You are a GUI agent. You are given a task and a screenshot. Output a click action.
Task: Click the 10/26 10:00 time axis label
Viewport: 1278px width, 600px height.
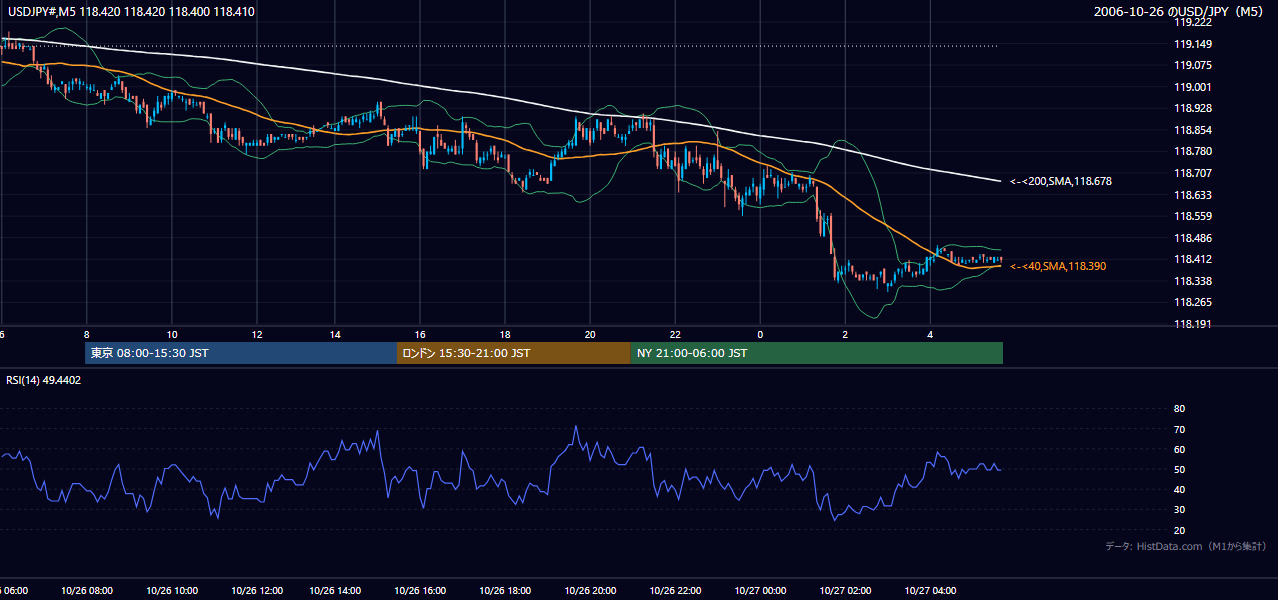[x=172, y=591]
